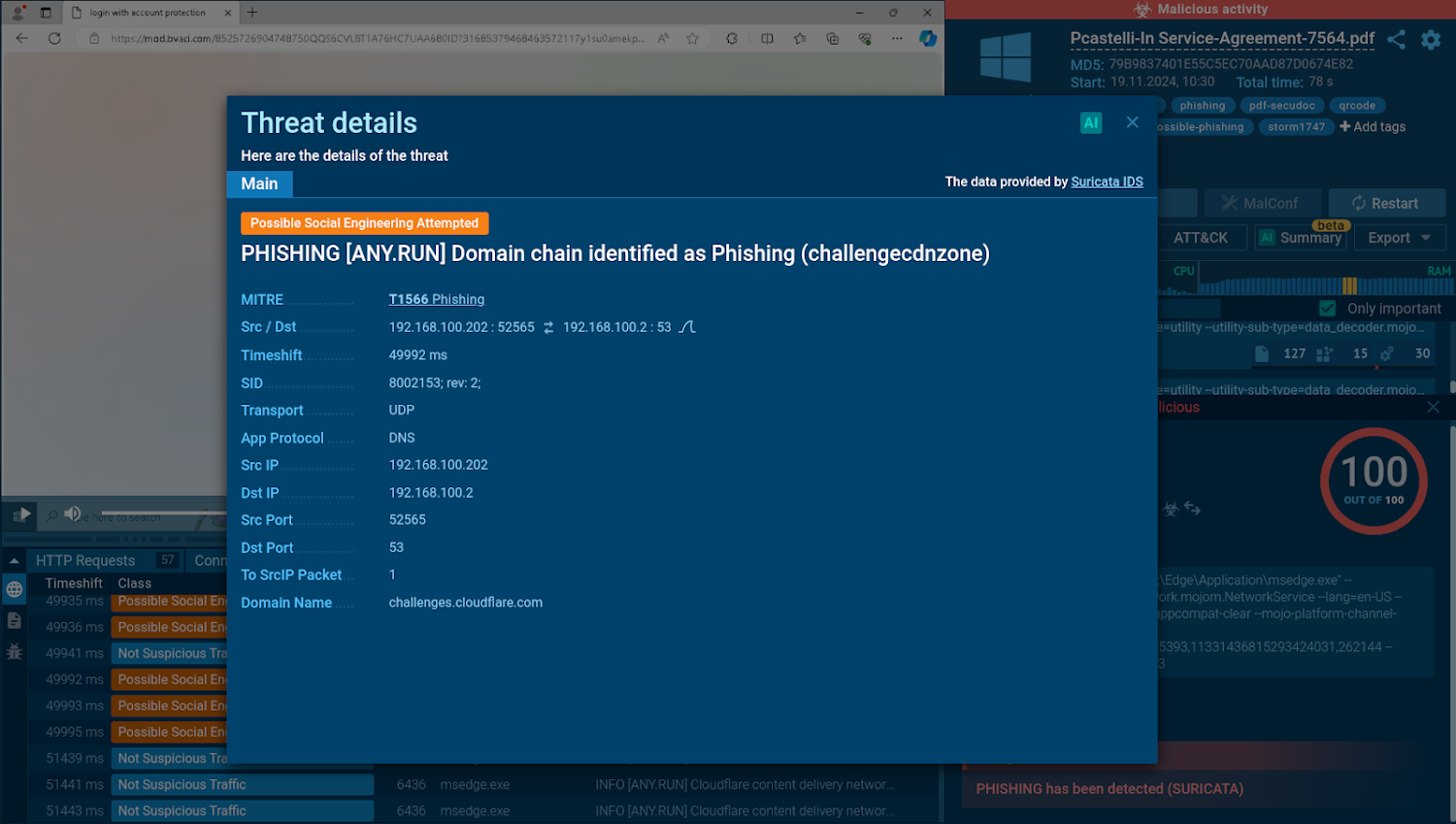Click the read aloud icon in address bar

click(663, 39)
